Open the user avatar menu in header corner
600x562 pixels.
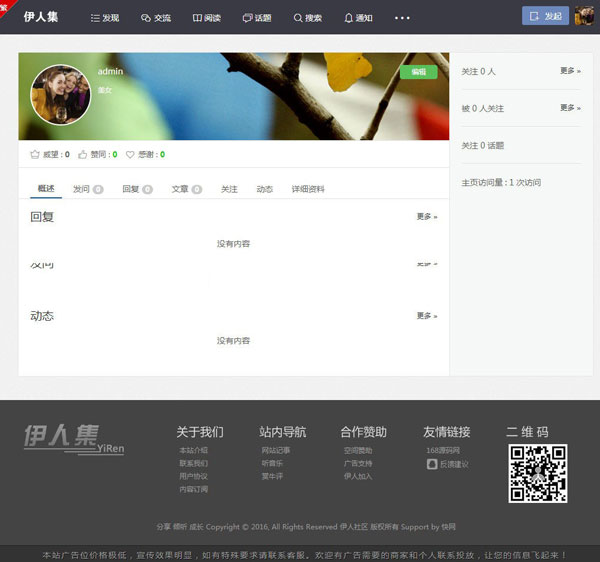point(584,16)
